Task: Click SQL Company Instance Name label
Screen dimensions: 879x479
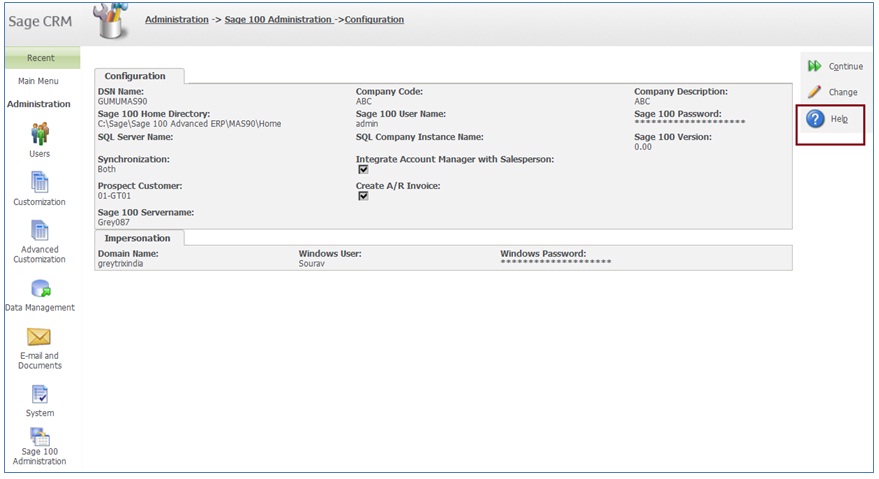Action: click(x=419, y=137)
